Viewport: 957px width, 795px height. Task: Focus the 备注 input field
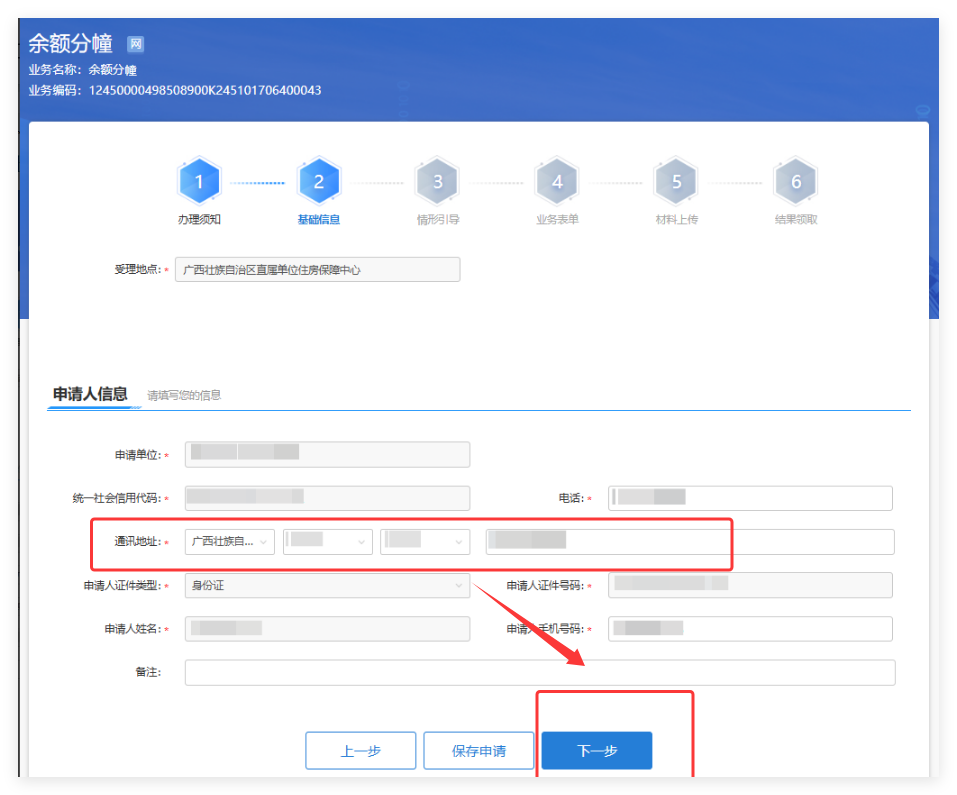(539, 672)
